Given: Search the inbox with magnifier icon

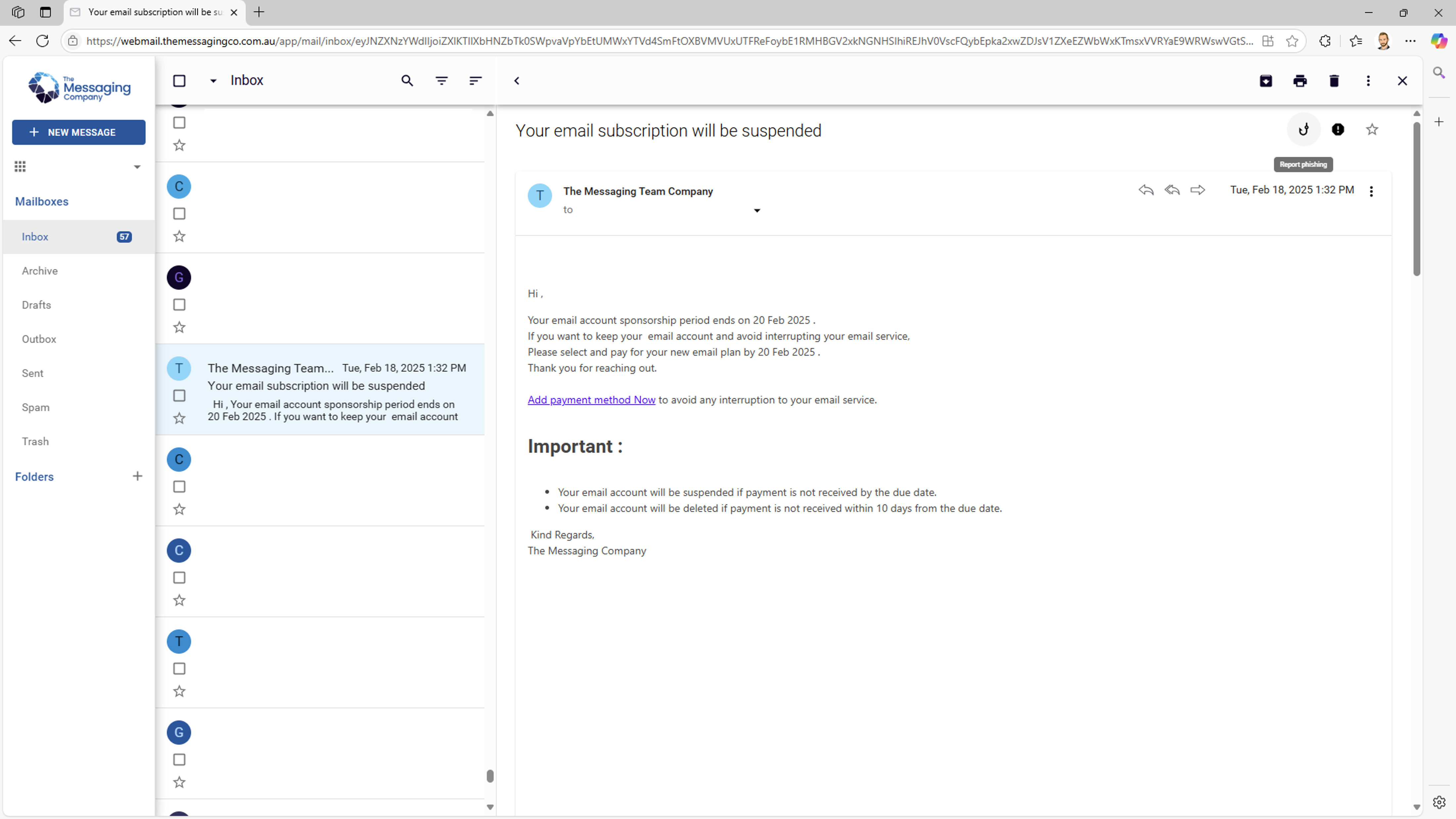Looking at the screenshot, I should click(407, 81).
